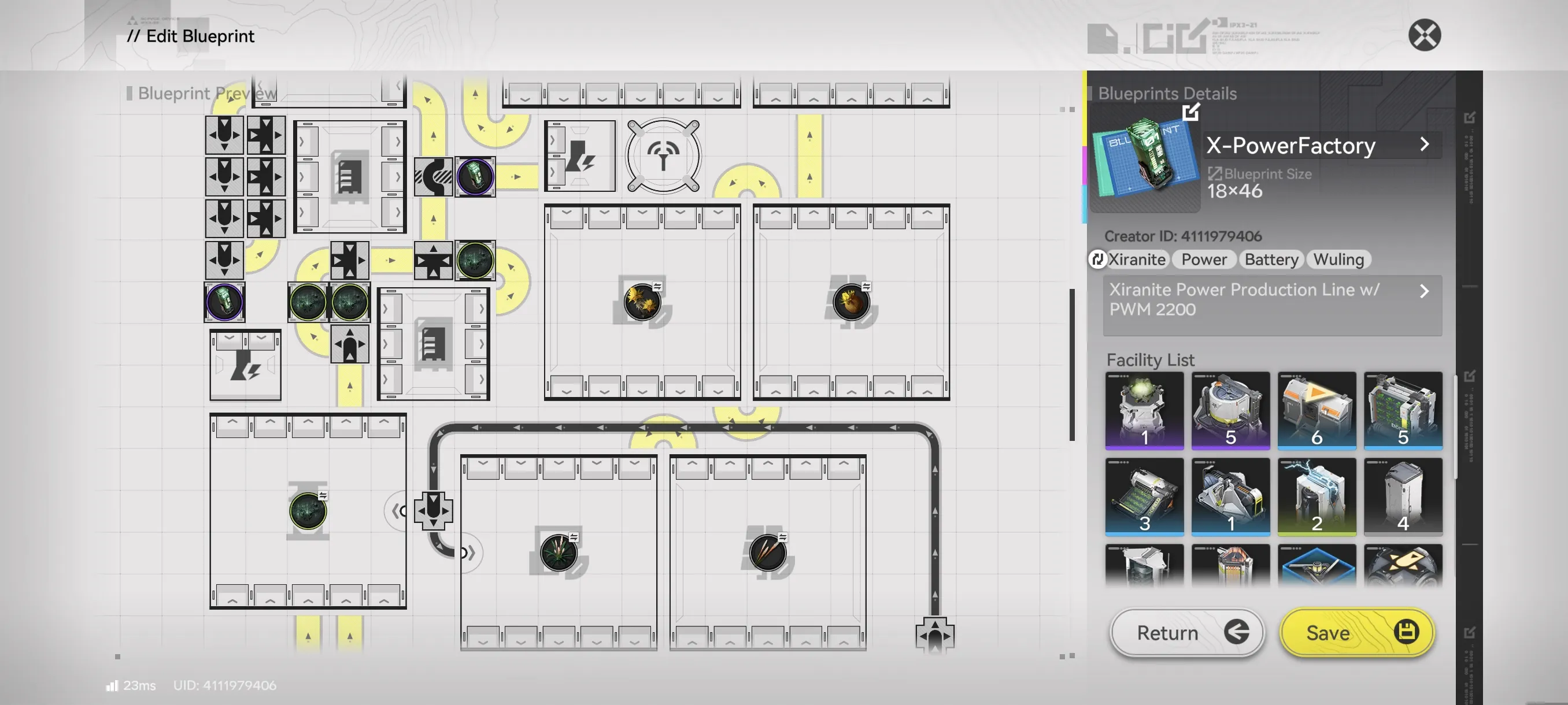Image resolution: width=1568 pixels, height=705 pixels.
Task: Open the facility showing count 6
Action: (1316, 411)
